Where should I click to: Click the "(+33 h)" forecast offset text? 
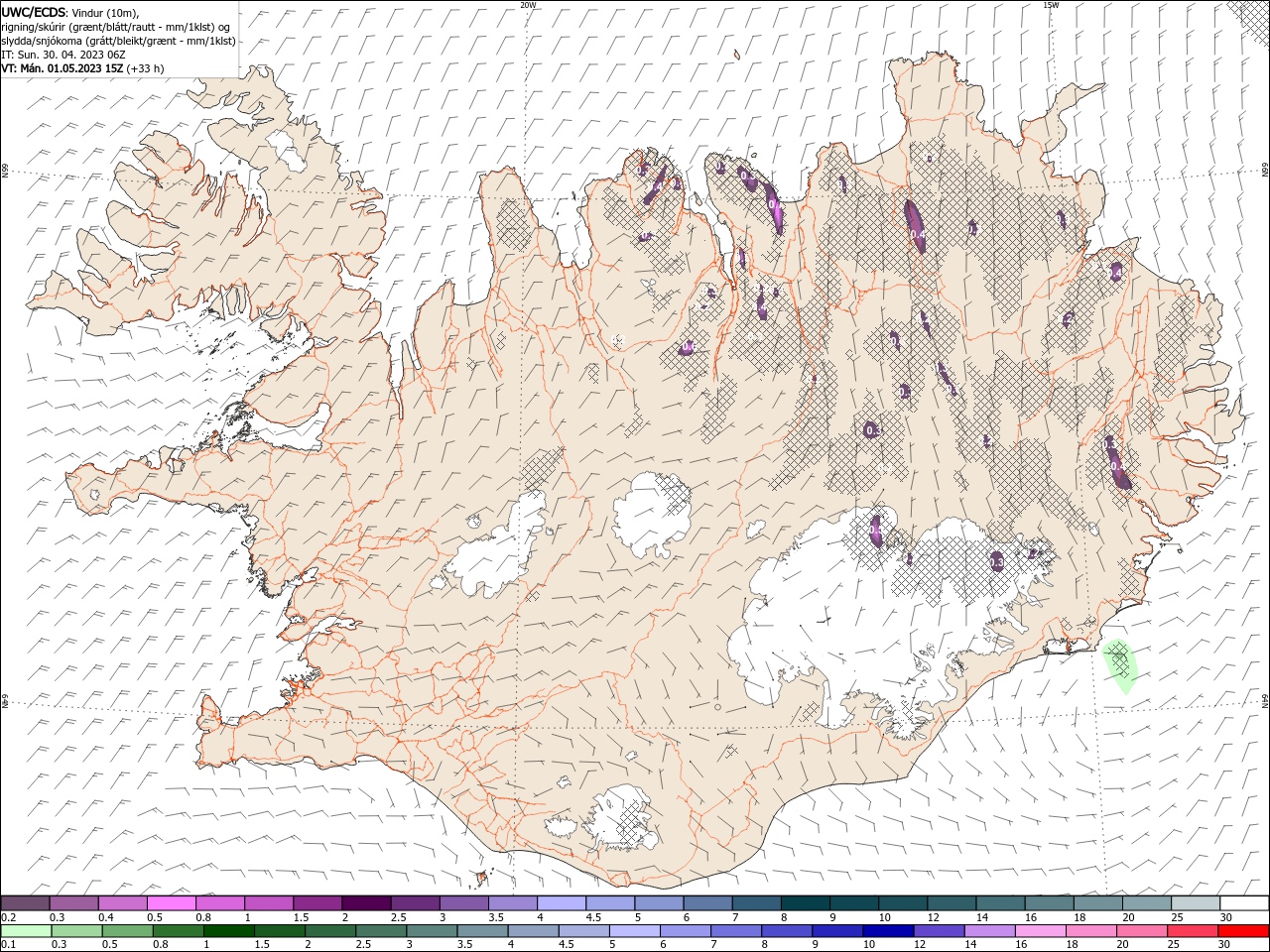[x=145, y=67]
